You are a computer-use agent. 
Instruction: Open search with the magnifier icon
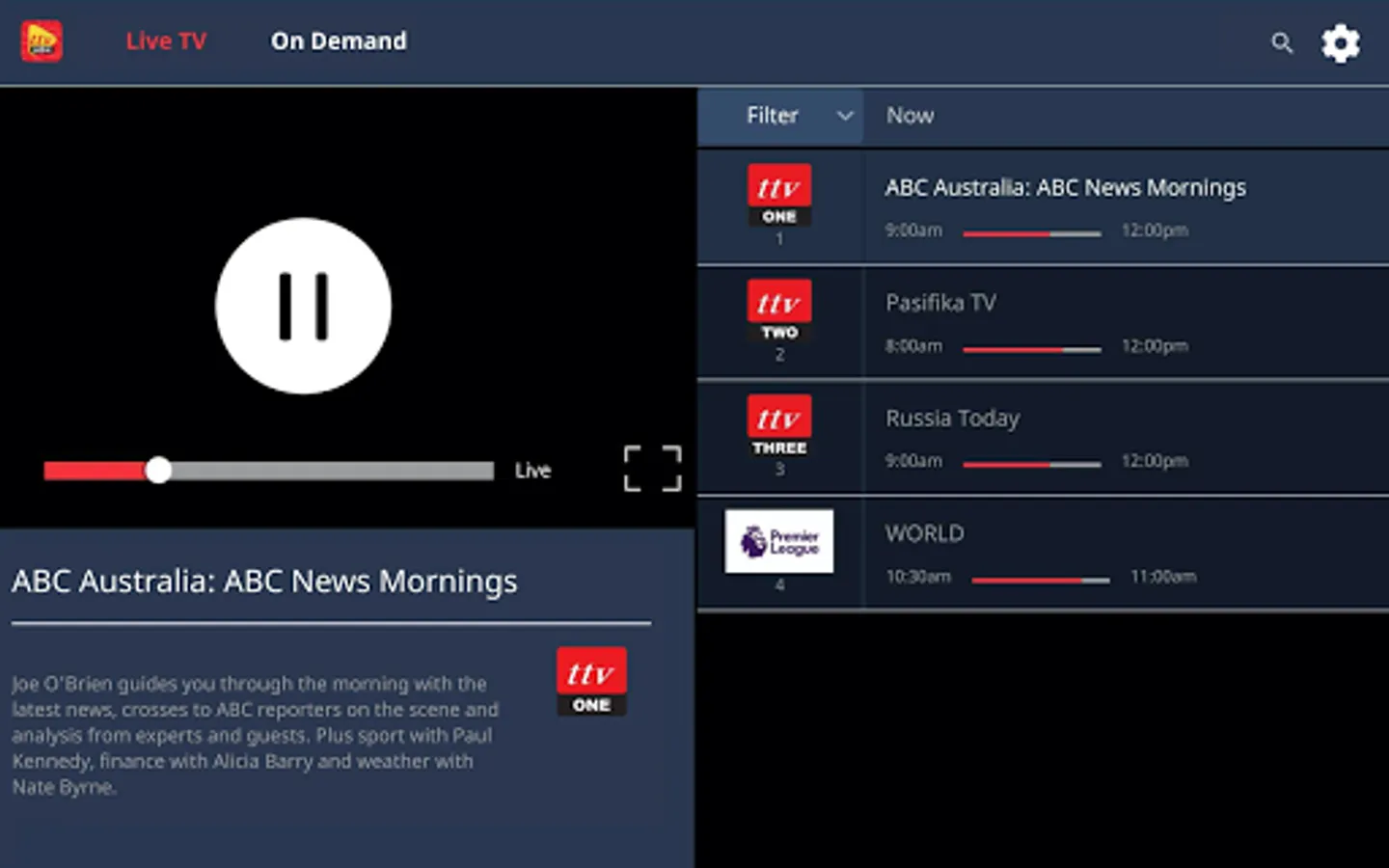1281,43
